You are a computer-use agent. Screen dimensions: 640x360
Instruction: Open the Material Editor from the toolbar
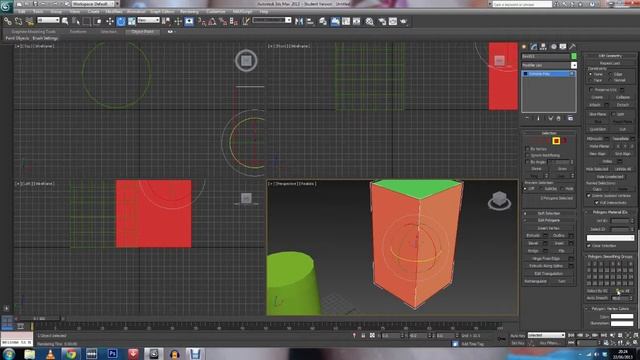click(x=369, y=21)
